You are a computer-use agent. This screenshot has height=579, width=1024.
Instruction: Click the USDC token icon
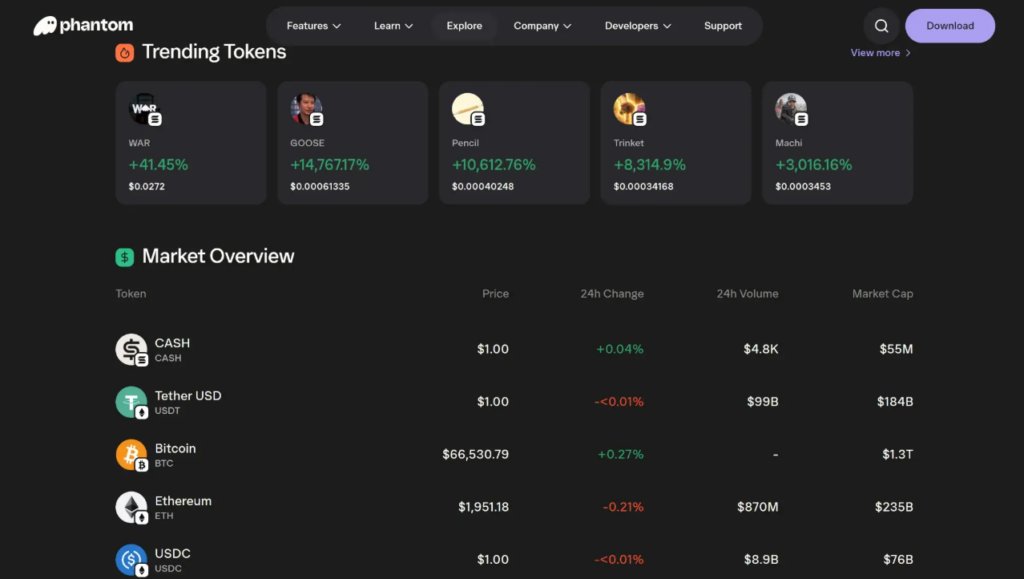point(131,560)
